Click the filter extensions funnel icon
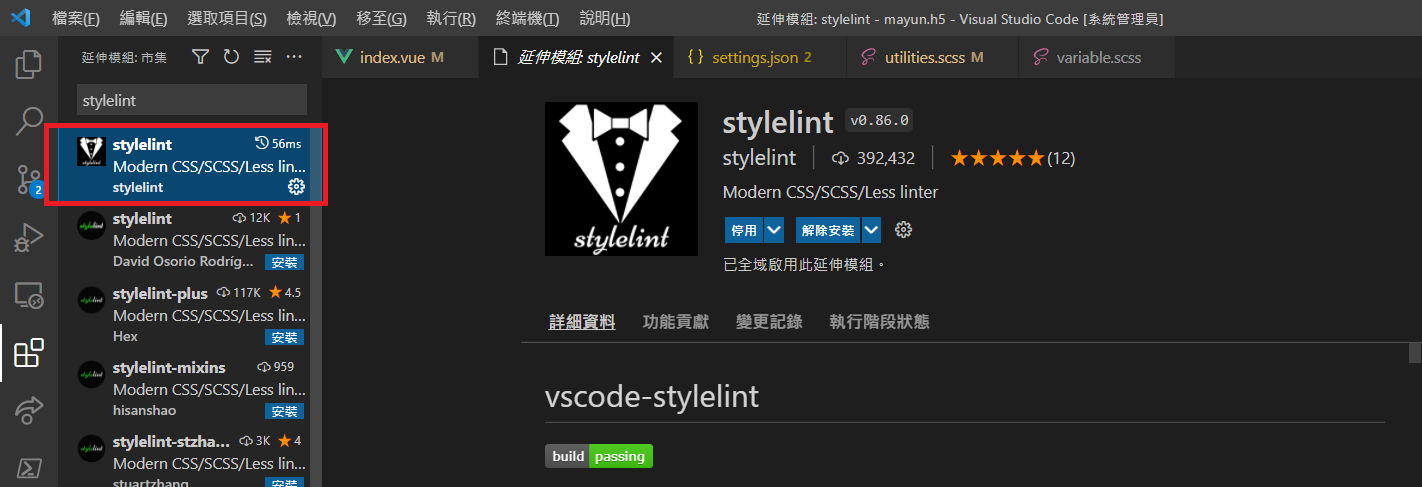 point(200,57)
